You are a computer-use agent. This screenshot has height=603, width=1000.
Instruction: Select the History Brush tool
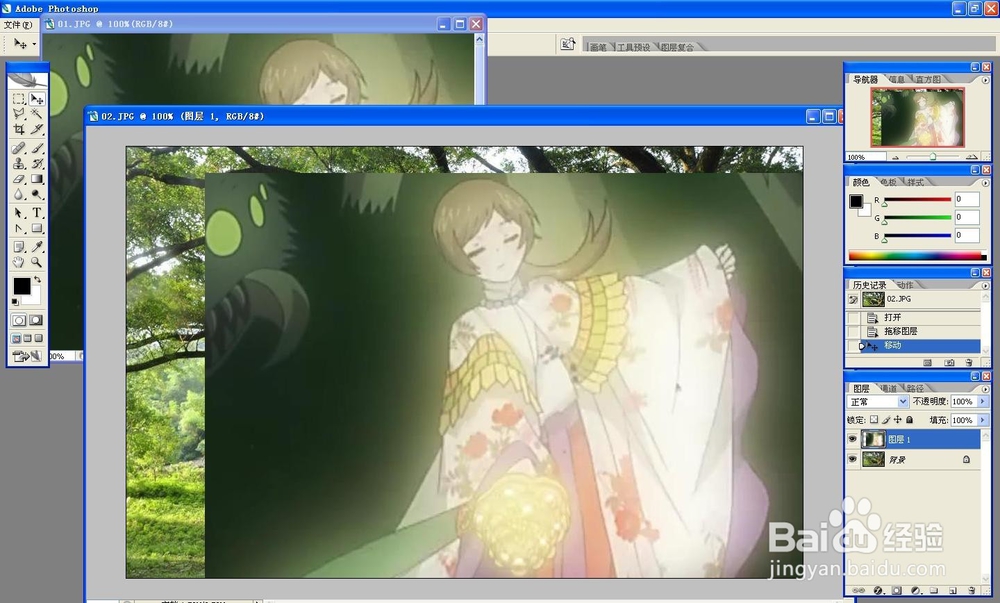point(37,163)
